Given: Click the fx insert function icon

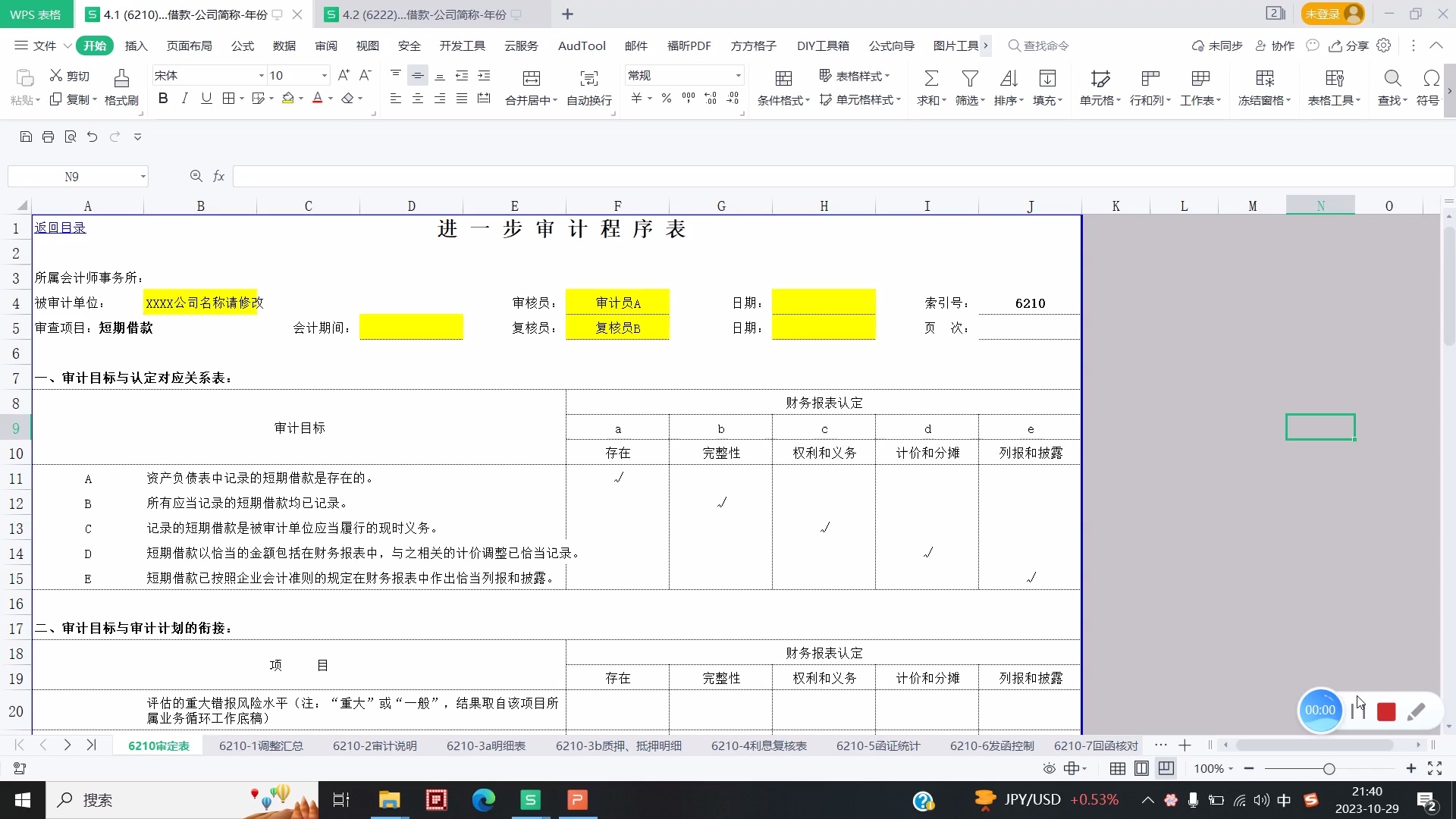Looking at the screenshot, I should [218, 176].
